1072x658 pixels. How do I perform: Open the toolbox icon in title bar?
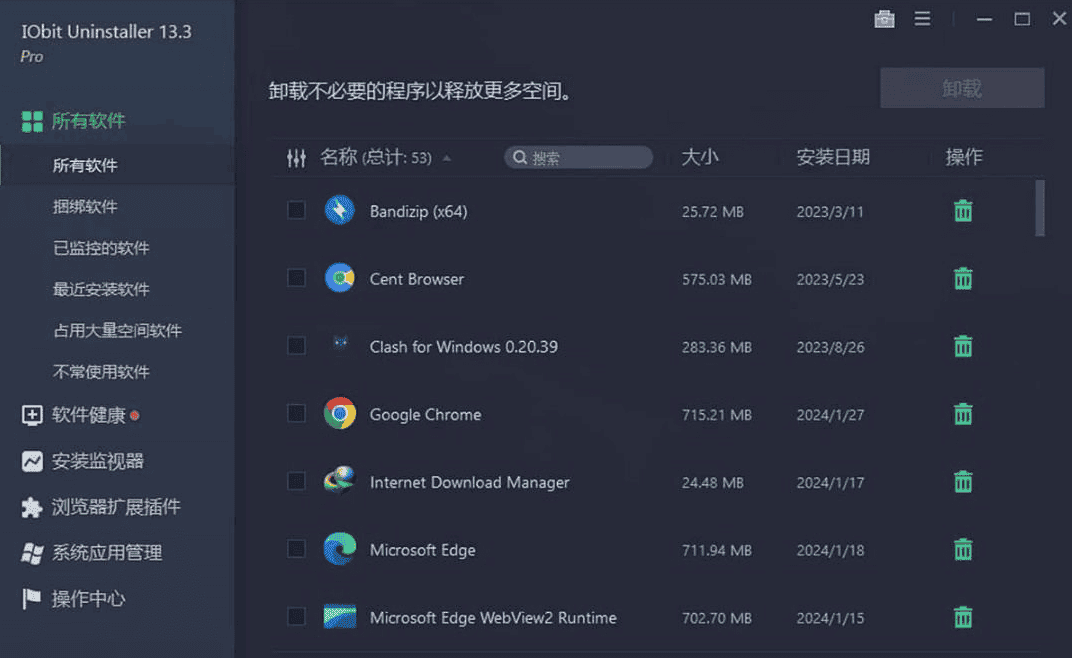pyautogui.click(x=884, y=19)
